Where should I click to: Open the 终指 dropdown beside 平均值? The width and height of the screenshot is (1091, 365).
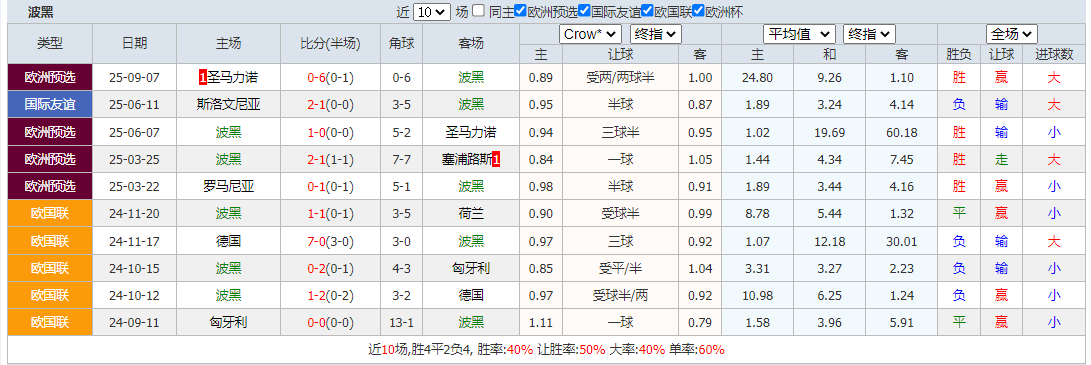pos(869,34)
